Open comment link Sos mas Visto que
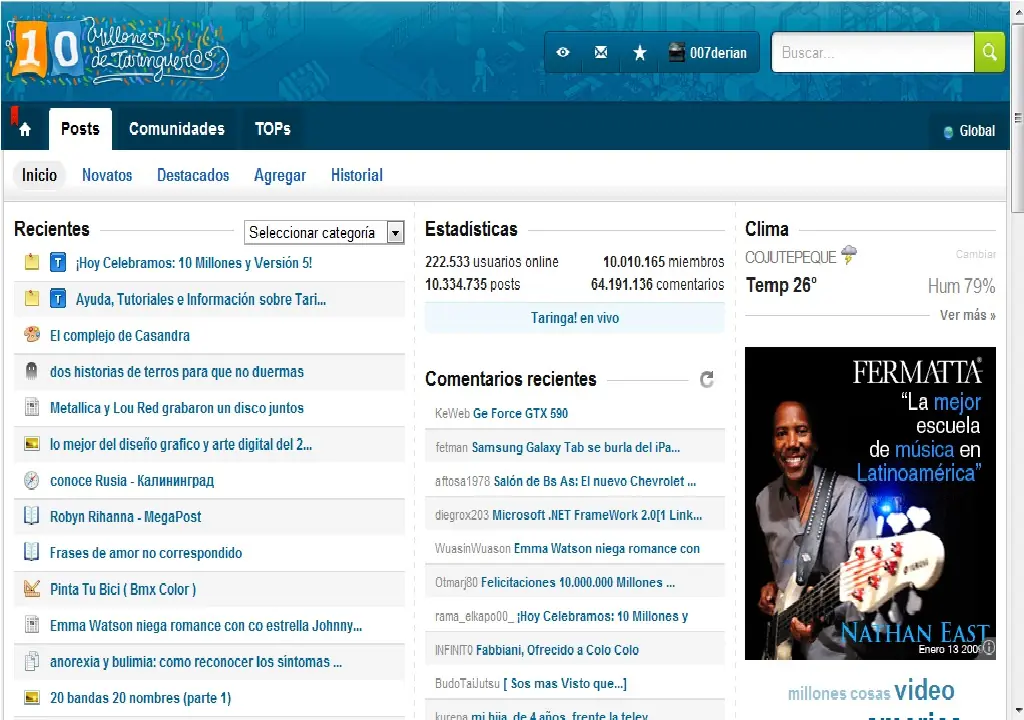The width and height of the screenshot is (1024, 720). click(x=565, y=683)
